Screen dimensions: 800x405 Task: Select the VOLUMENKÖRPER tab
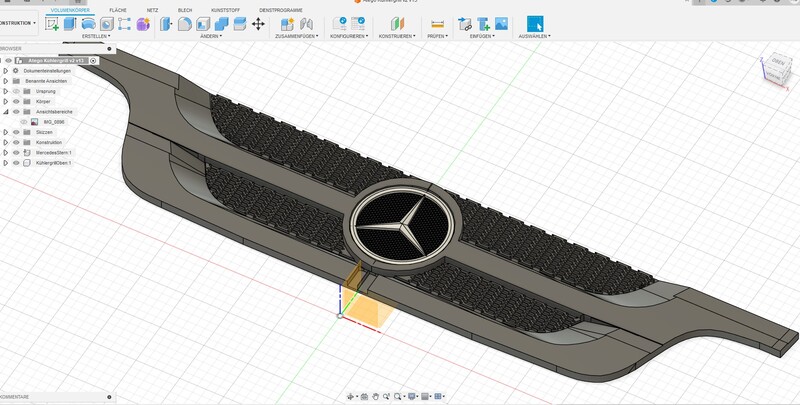(70, 10)
